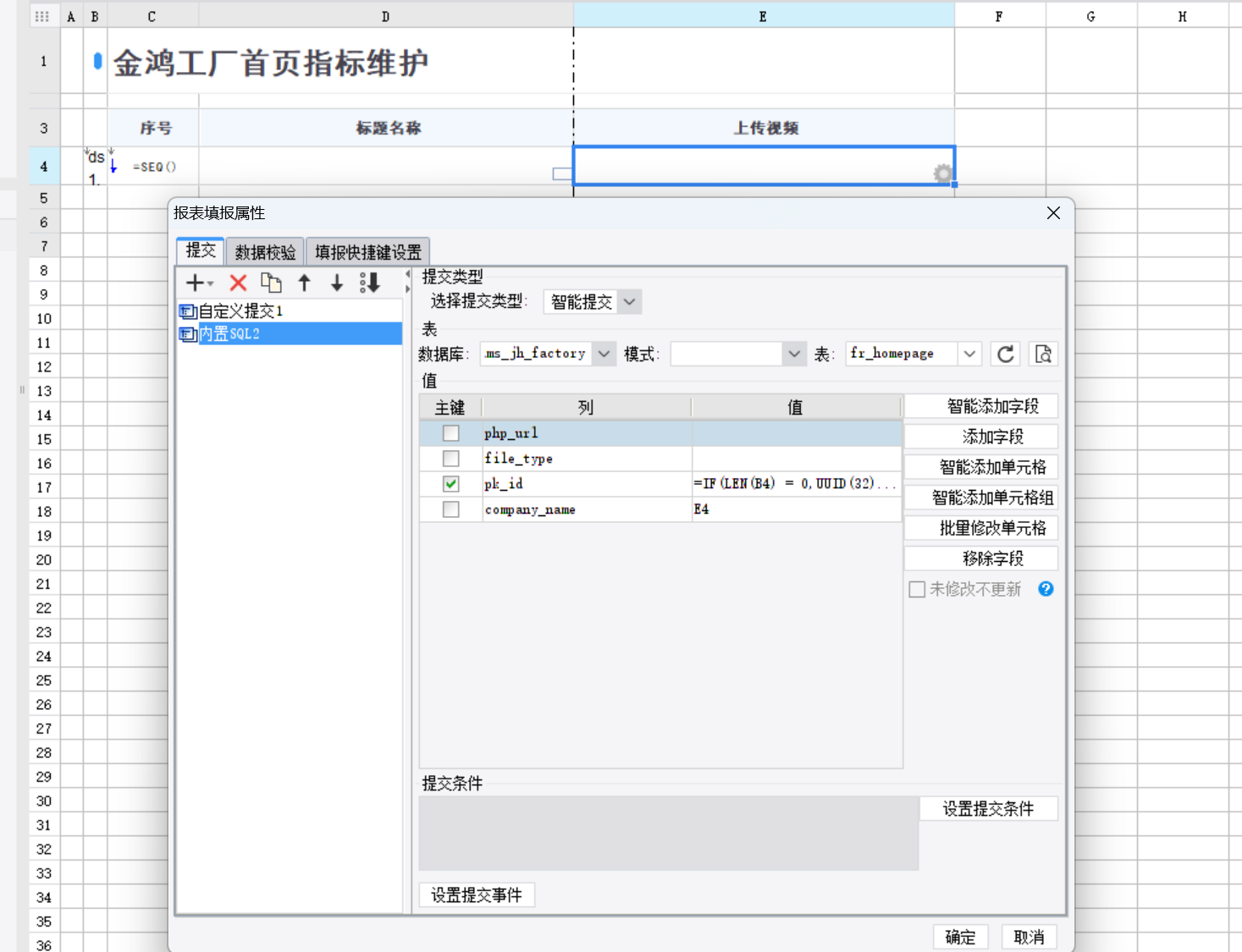
Task: Switch to the 数据校验 tab
Action: [x=265, y=252]
